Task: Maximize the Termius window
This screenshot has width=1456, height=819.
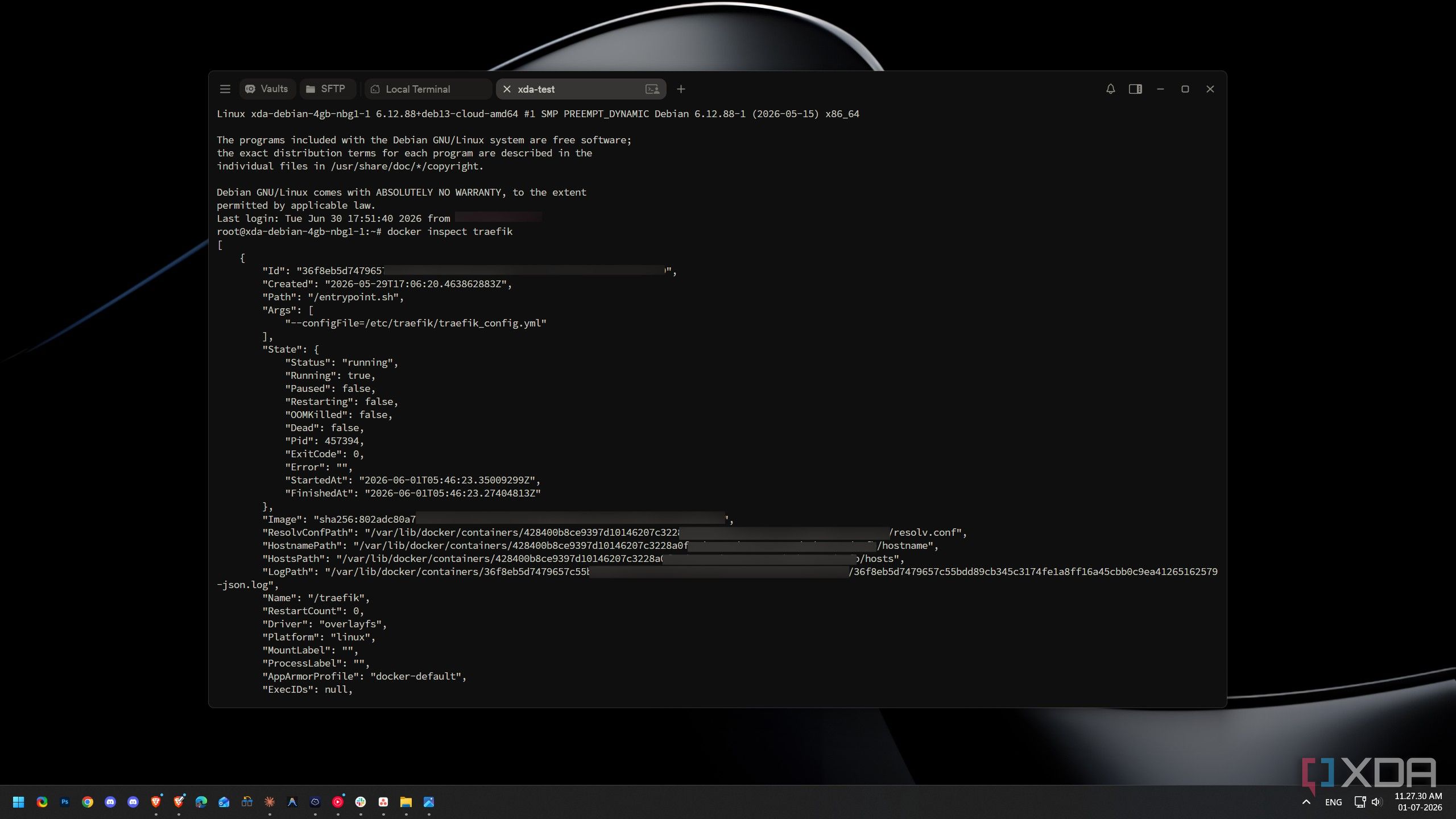Action: click(1185, 89)
